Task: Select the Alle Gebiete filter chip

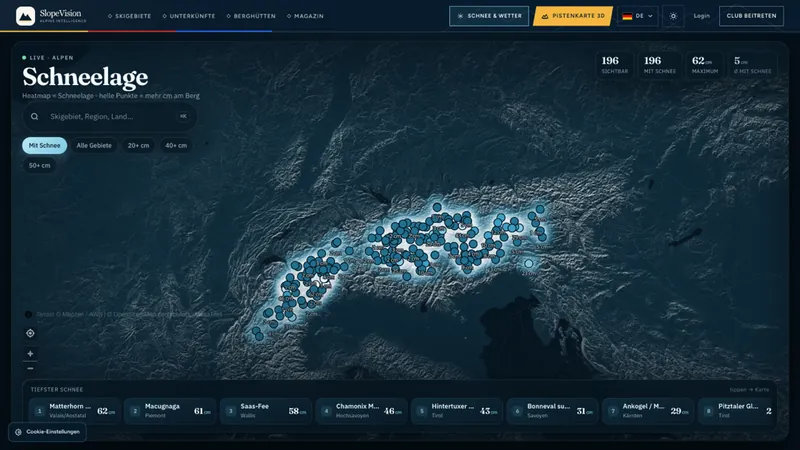Action: (x=94, y=145)
